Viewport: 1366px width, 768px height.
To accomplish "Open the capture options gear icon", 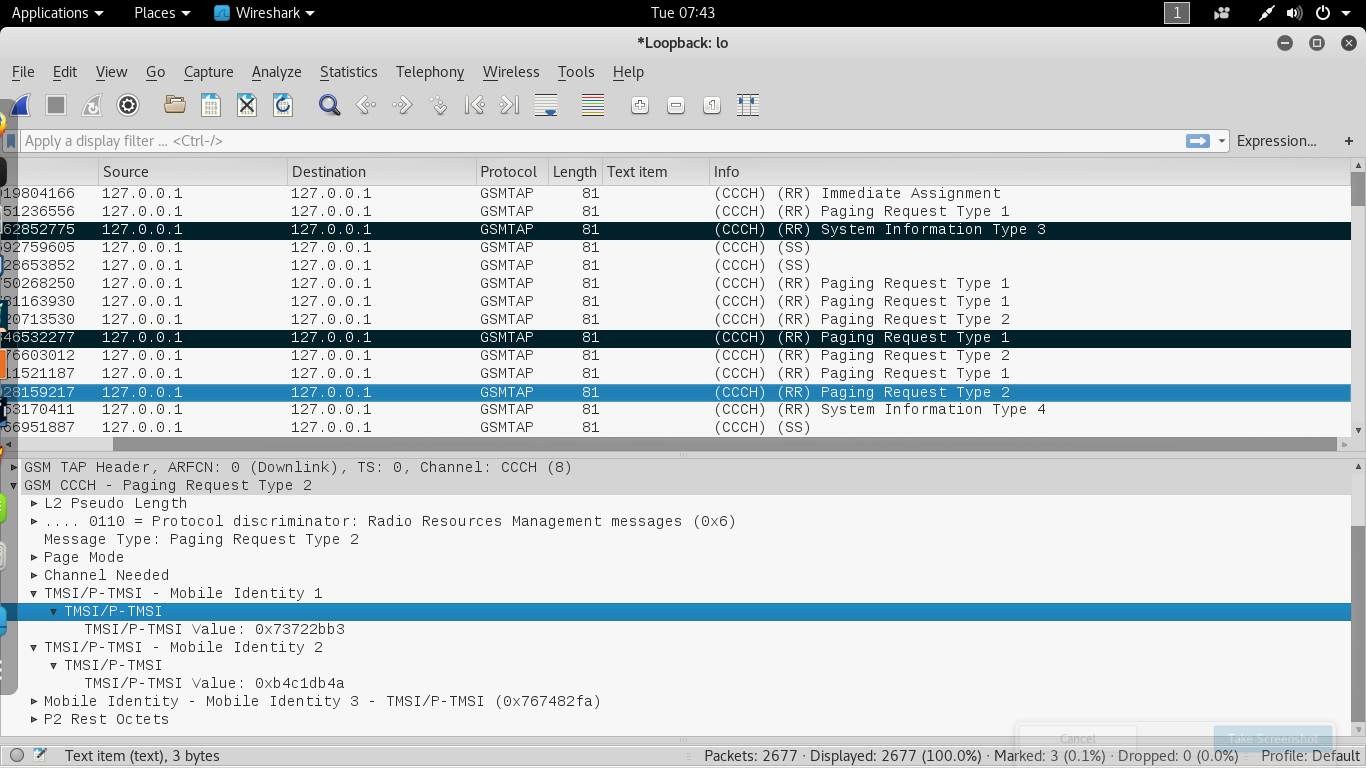I will click(128, 105).
